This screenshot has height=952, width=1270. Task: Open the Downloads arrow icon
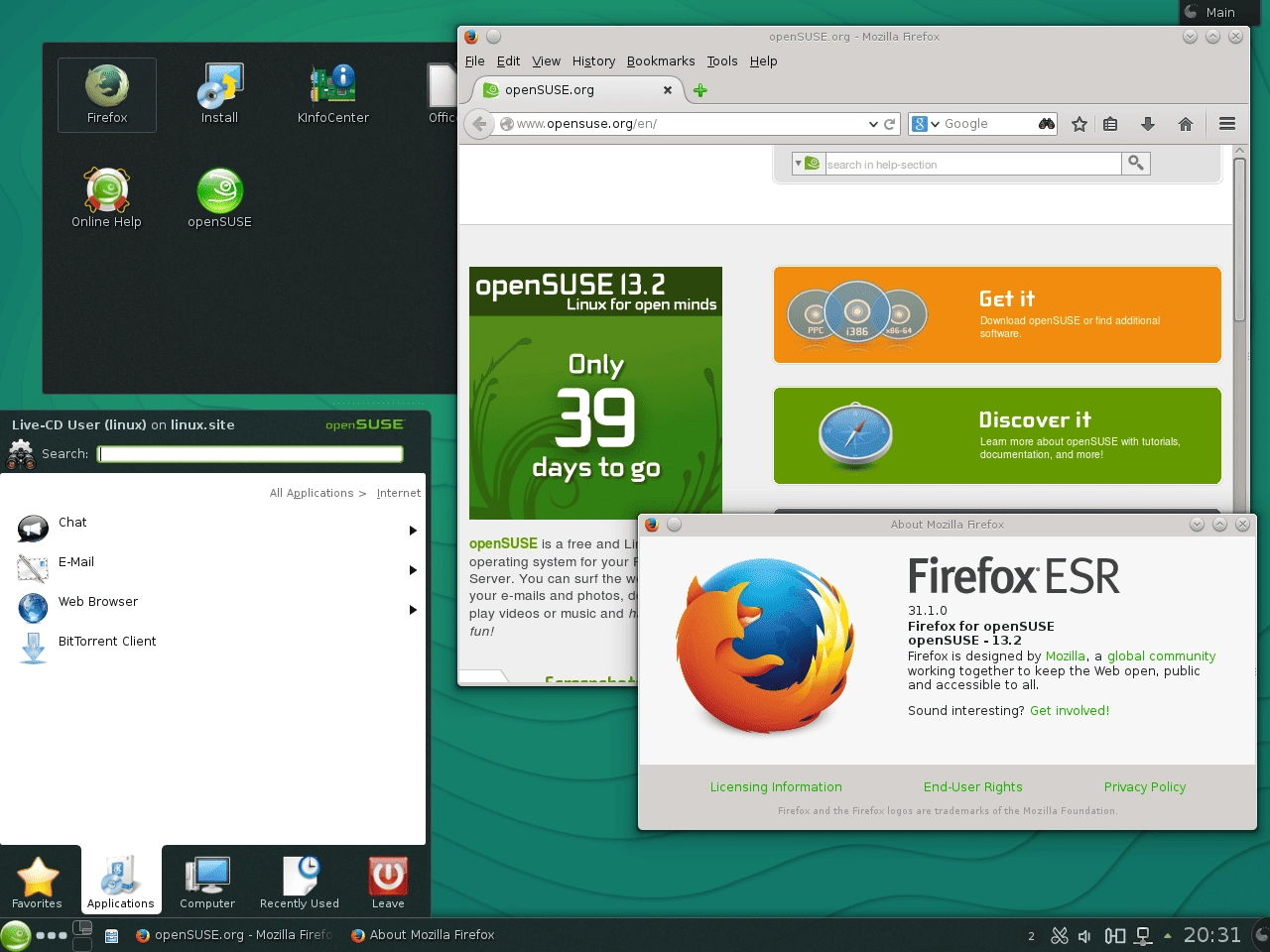pyautogui.click(x=1148, y=124)
